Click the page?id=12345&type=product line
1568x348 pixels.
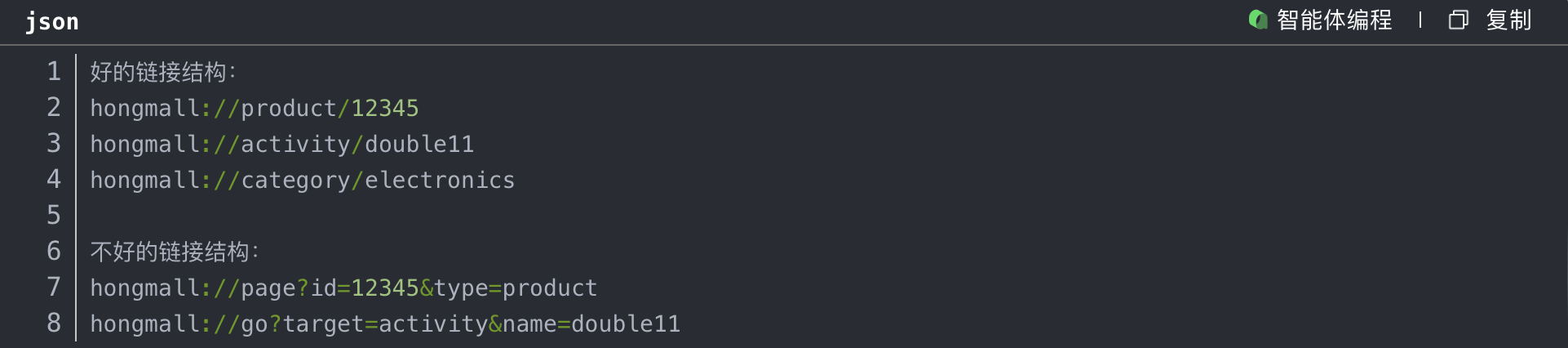click(x=343, y=288)
